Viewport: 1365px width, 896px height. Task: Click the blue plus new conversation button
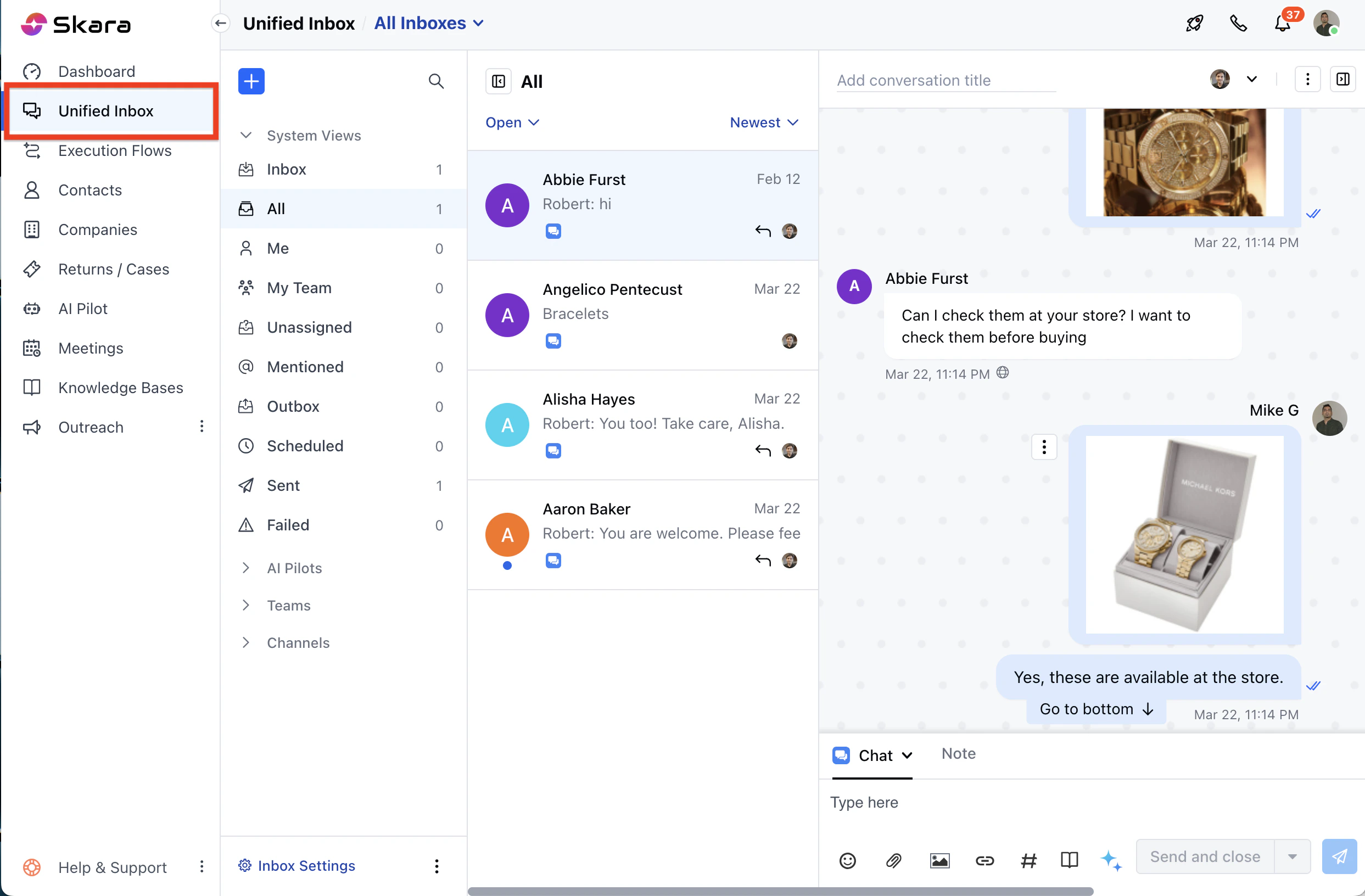pyautogui.click(x=251, y=81)
